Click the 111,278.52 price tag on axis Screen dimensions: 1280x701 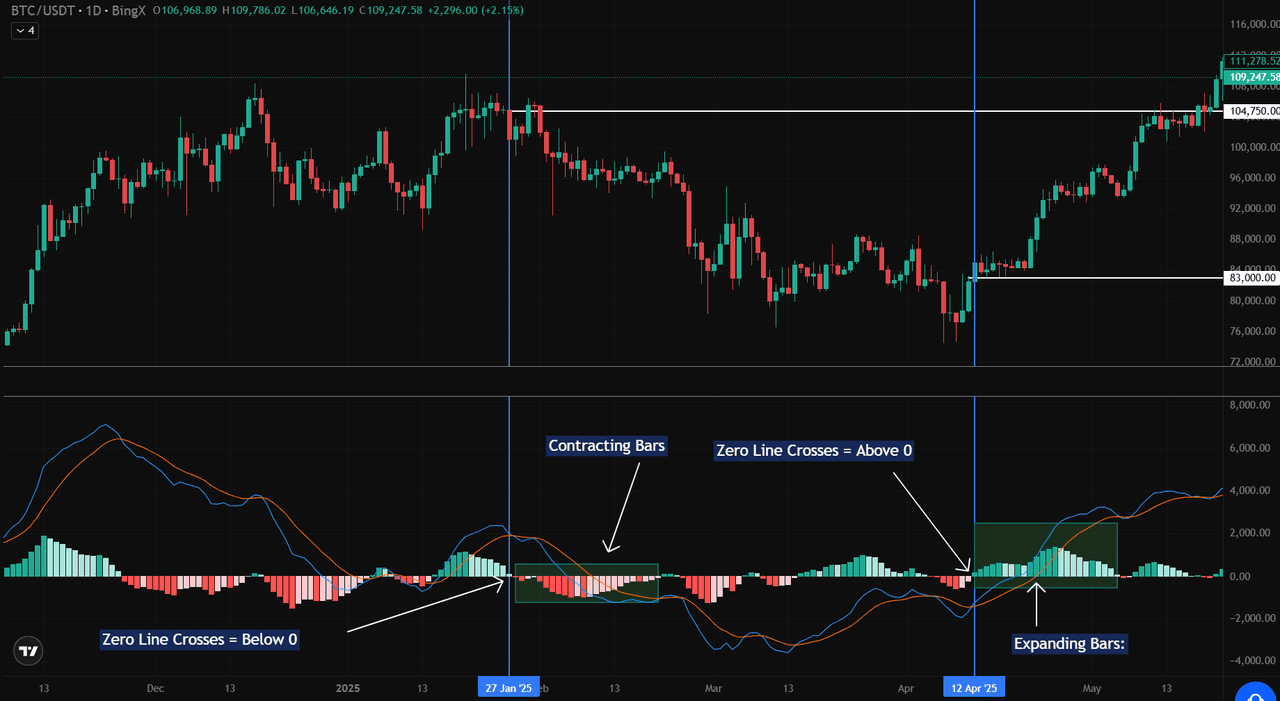(1252, 61)
